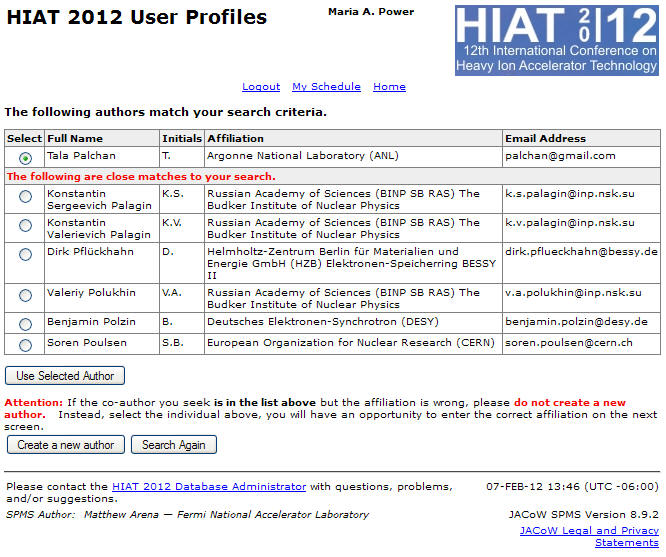
Task: Click the initials S.B. cell
Action: coord(182,344)
